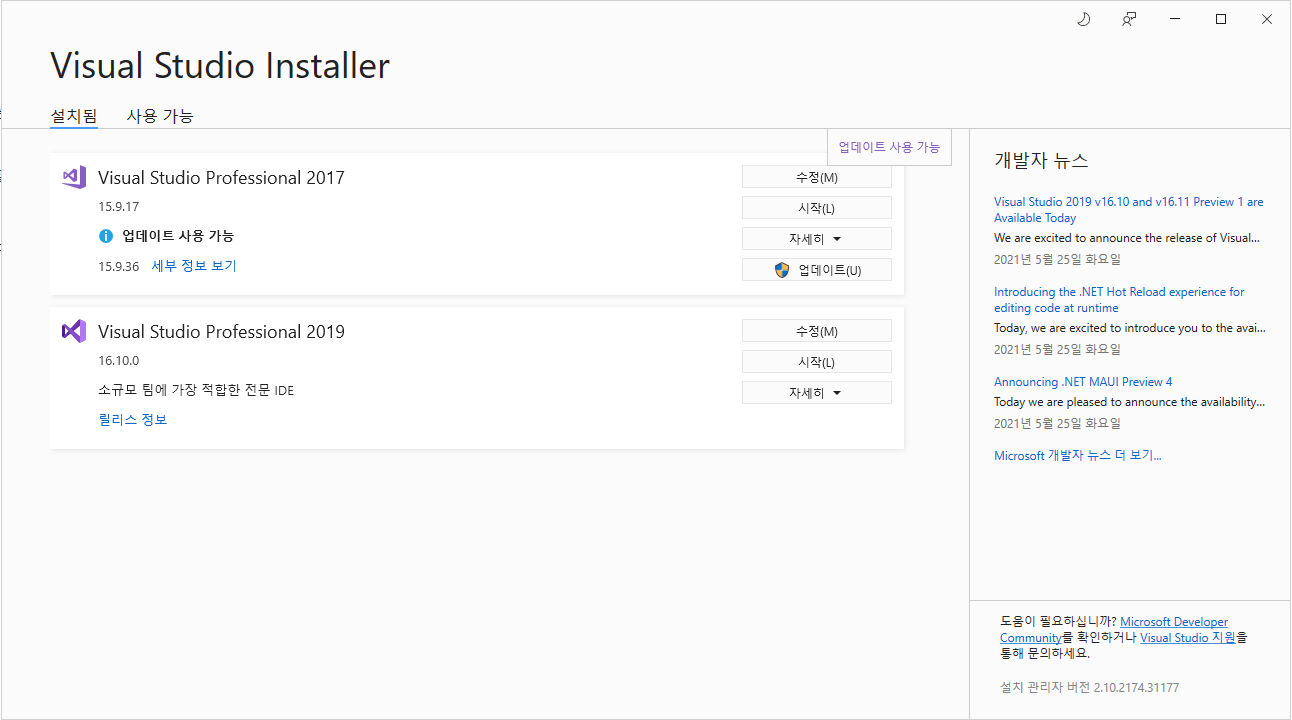Toggle the dark theme moon icon
Viewport: 1292px width, 720px height.
click(1083, 19)
